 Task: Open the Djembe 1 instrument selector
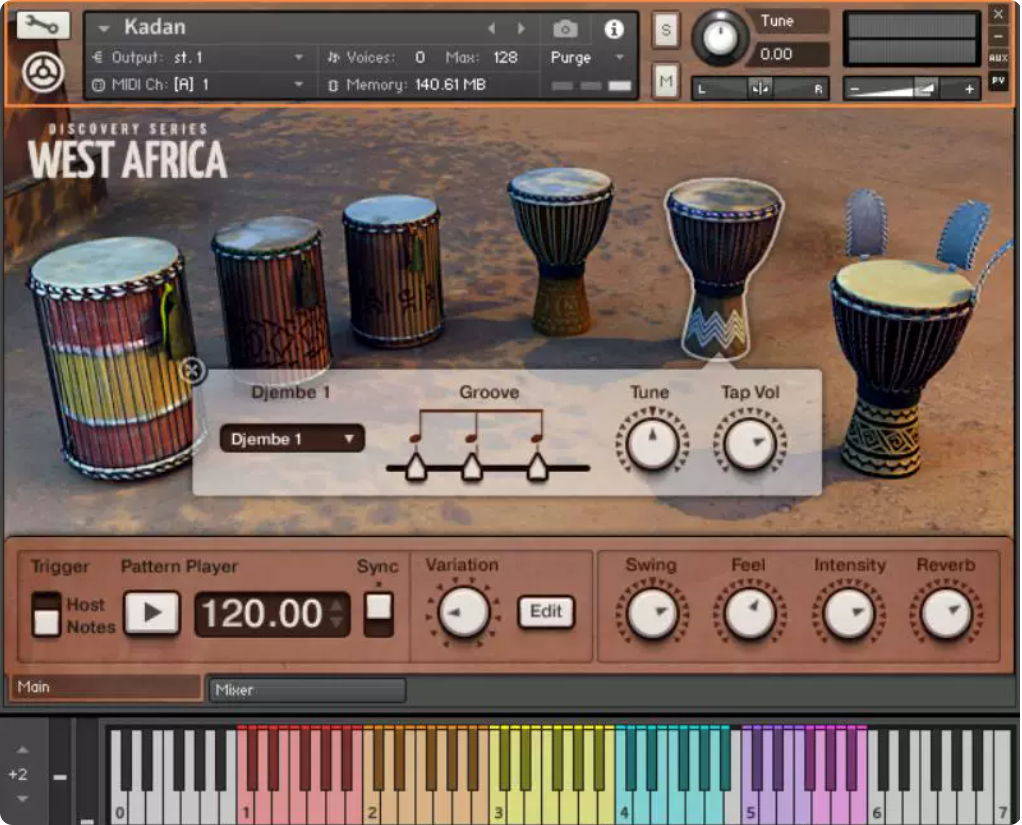point(292,439)
